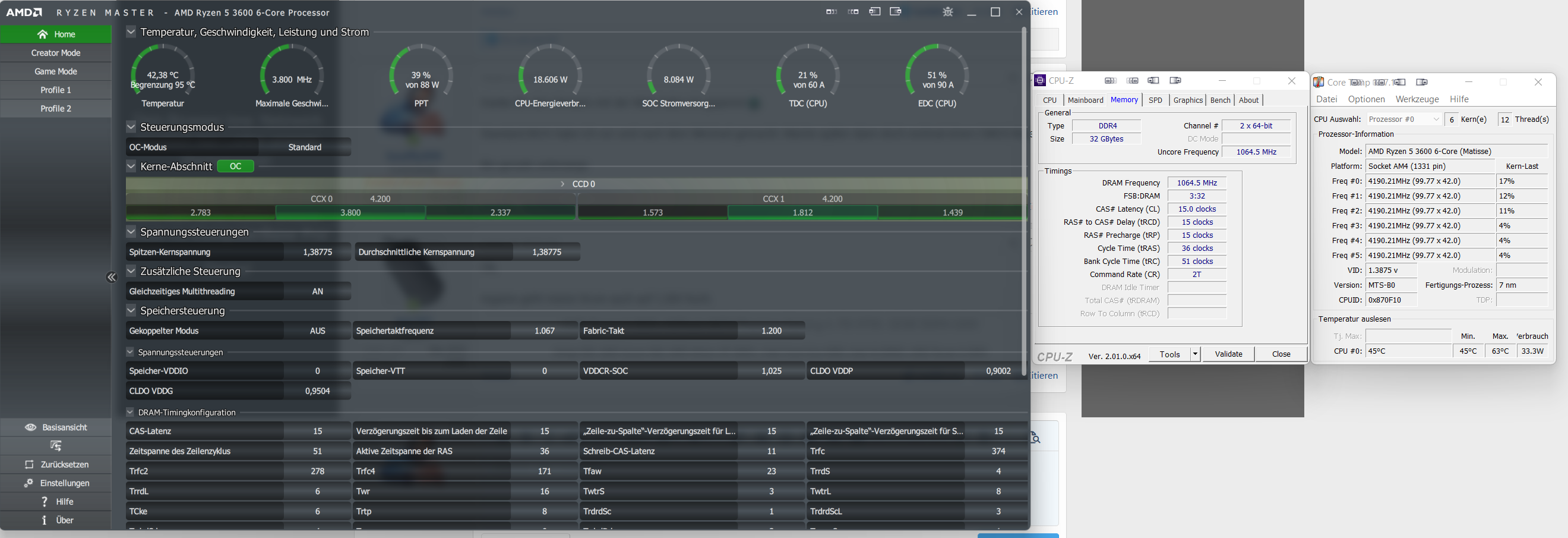Click the CAS-Latenz value 15
The height and width of the screenshot is (538, 1568).
coord(317,432)
